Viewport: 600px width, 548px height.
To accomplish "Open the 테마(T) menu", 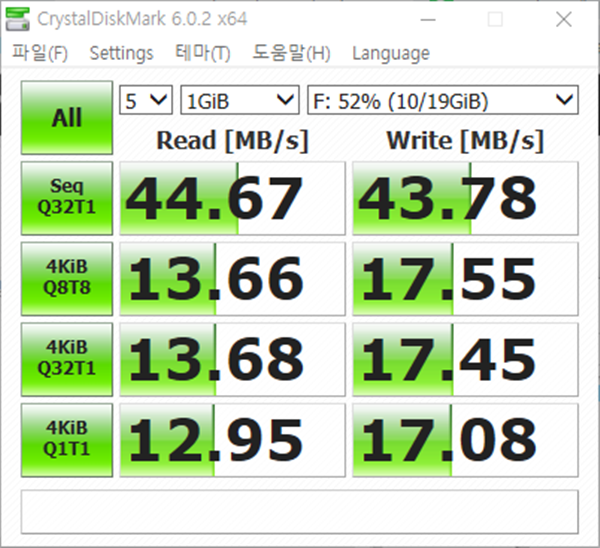I will pos(203,53).
